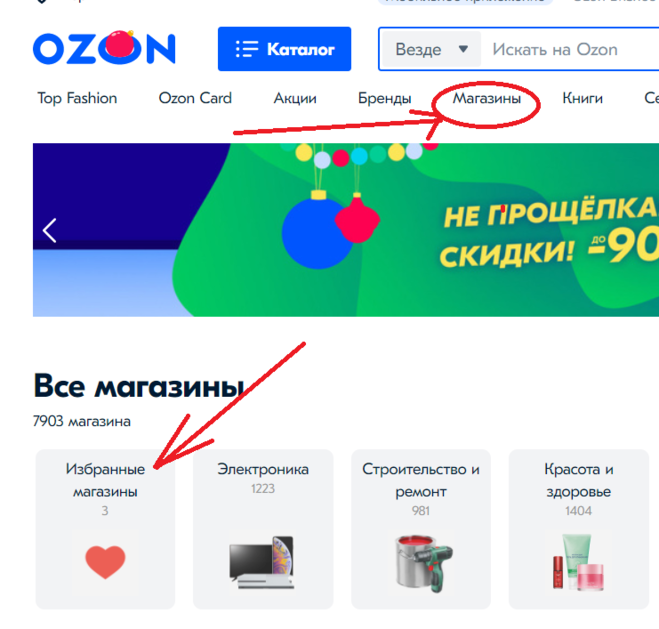Viewport: 659px width, 629px height.
Task: Click the red heart favorites icon
Action: click(105, 562)
